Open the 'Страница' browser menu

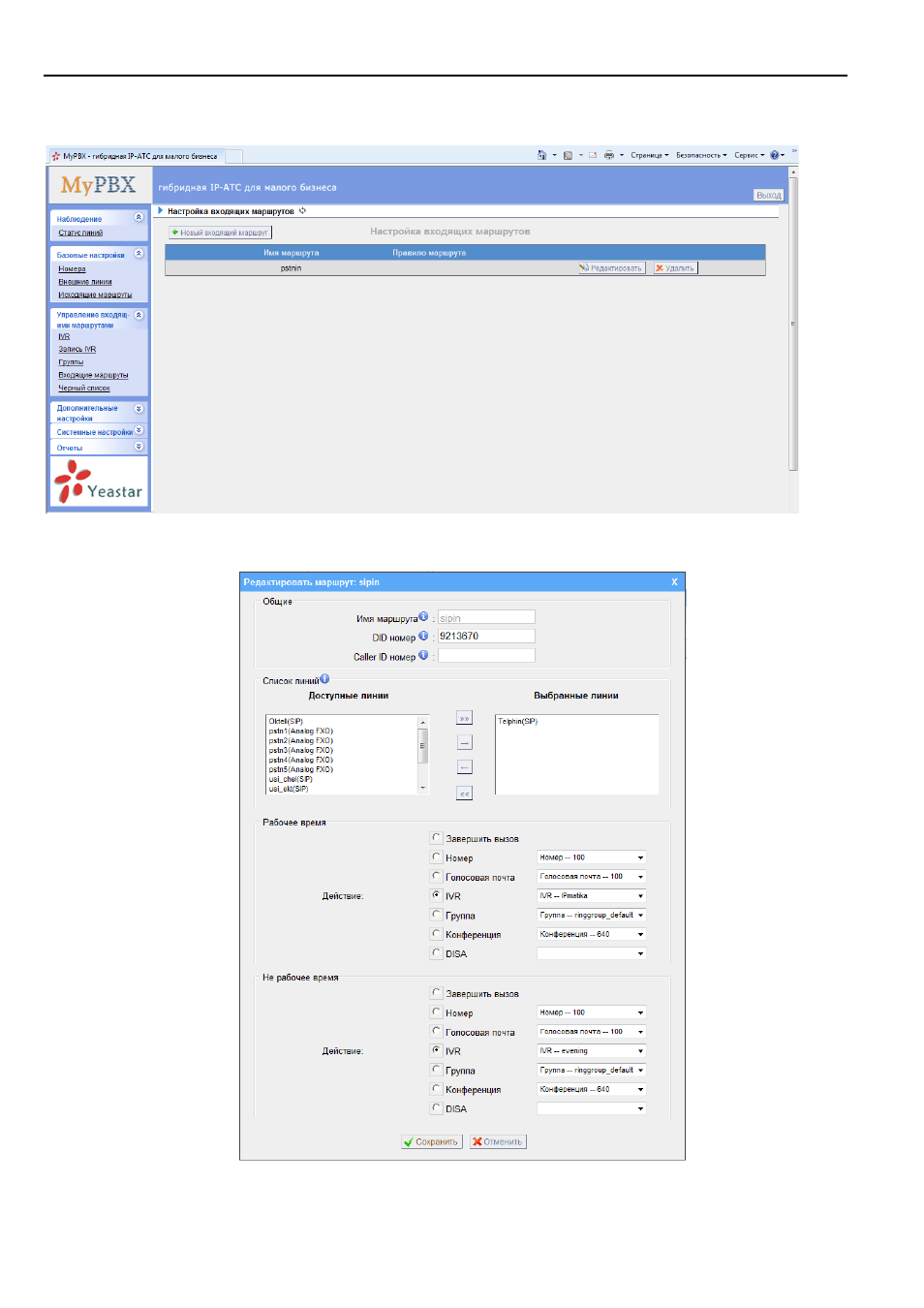[x=649, y=155]
